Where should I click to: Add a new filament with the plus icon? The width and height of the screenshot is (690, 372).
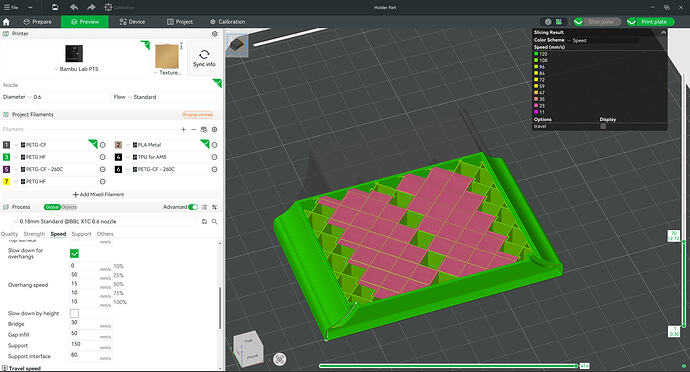point(184,129)
